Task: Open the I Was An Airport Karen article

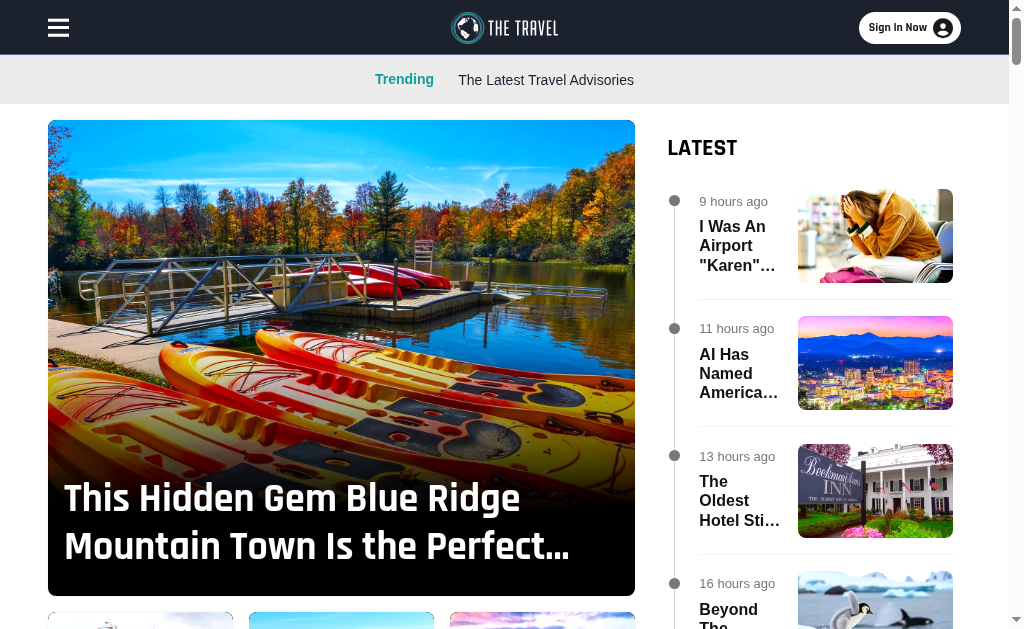Action: 737,246
